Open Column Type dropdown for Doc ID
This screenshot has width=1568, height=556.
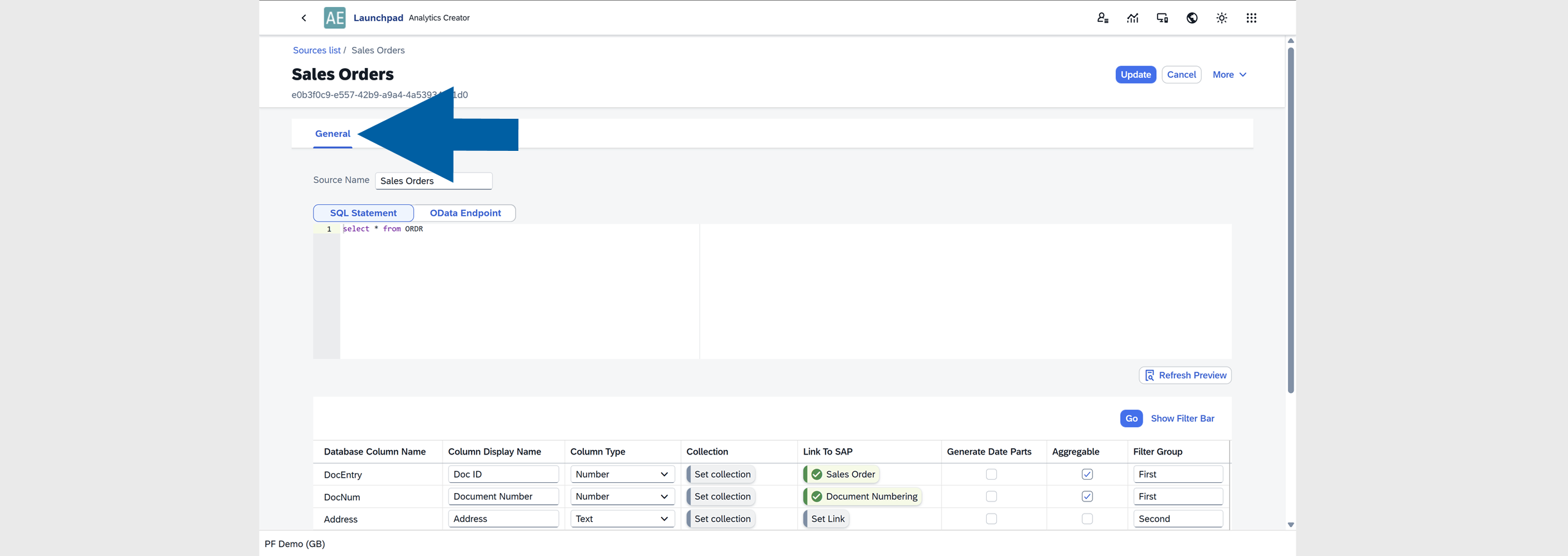pos(622,474)
